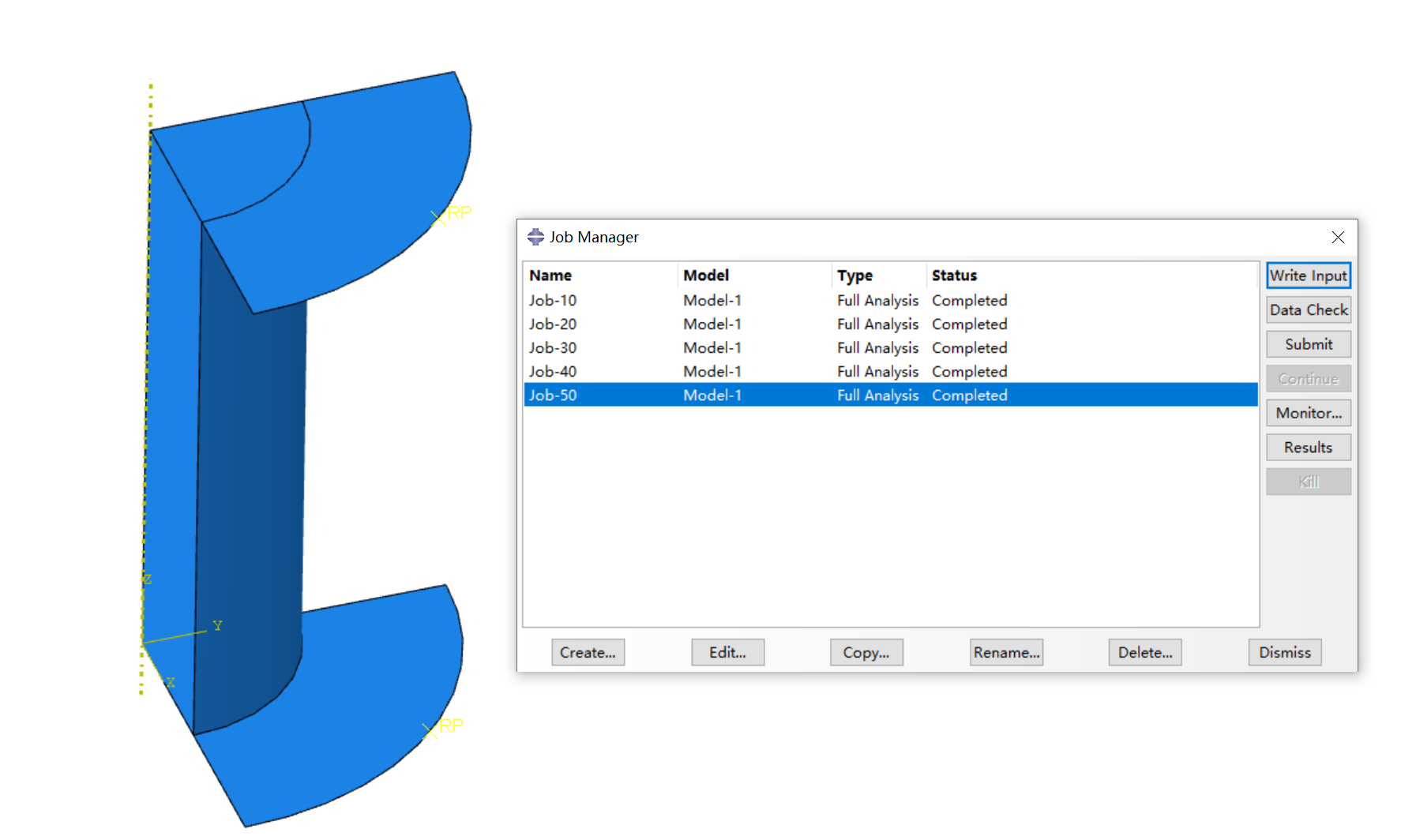Rename Job-50
This screenshot has height=840, width=1401.
click(x=1006, y=652)
